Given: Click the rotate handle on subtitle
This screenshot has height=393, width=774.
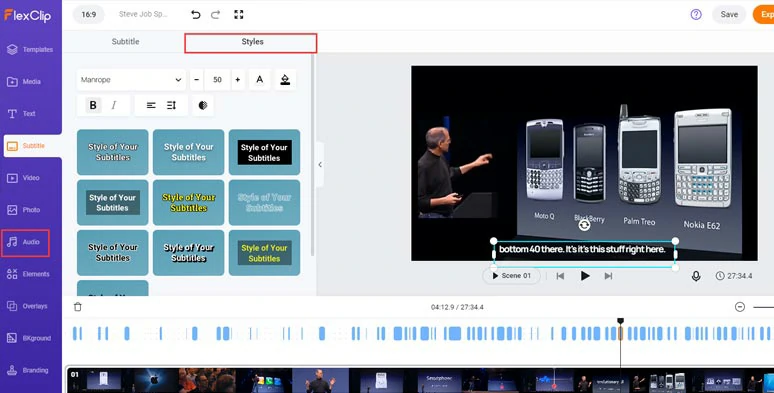Looking at the screenshot, I should (x=584, y=226).
